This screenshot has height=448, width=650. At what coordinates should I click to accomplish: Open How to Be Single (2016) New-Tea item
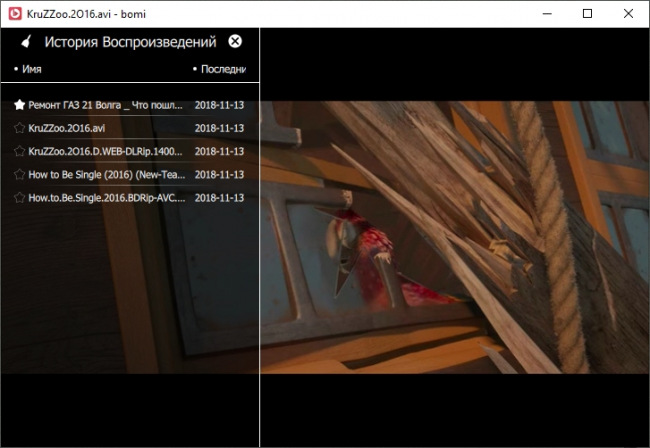tap(107, 174)
